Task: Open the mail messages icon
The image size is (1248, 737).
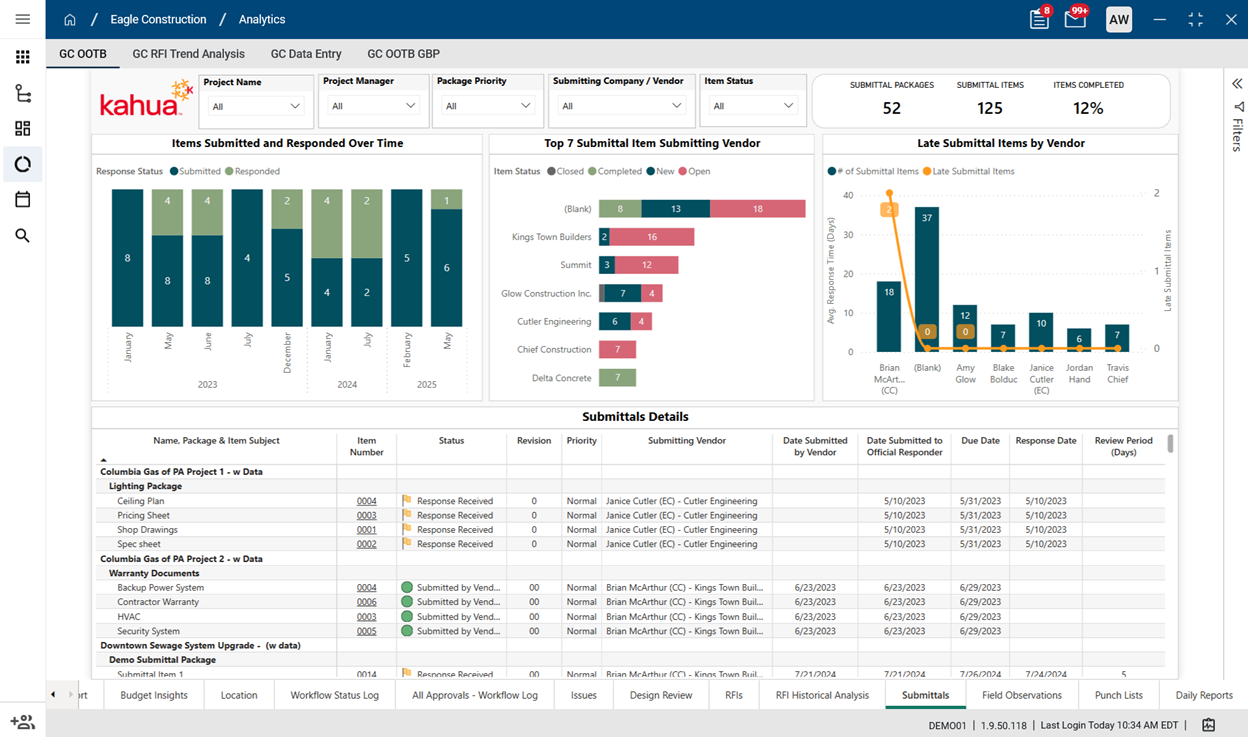Action: (1075, 20)
